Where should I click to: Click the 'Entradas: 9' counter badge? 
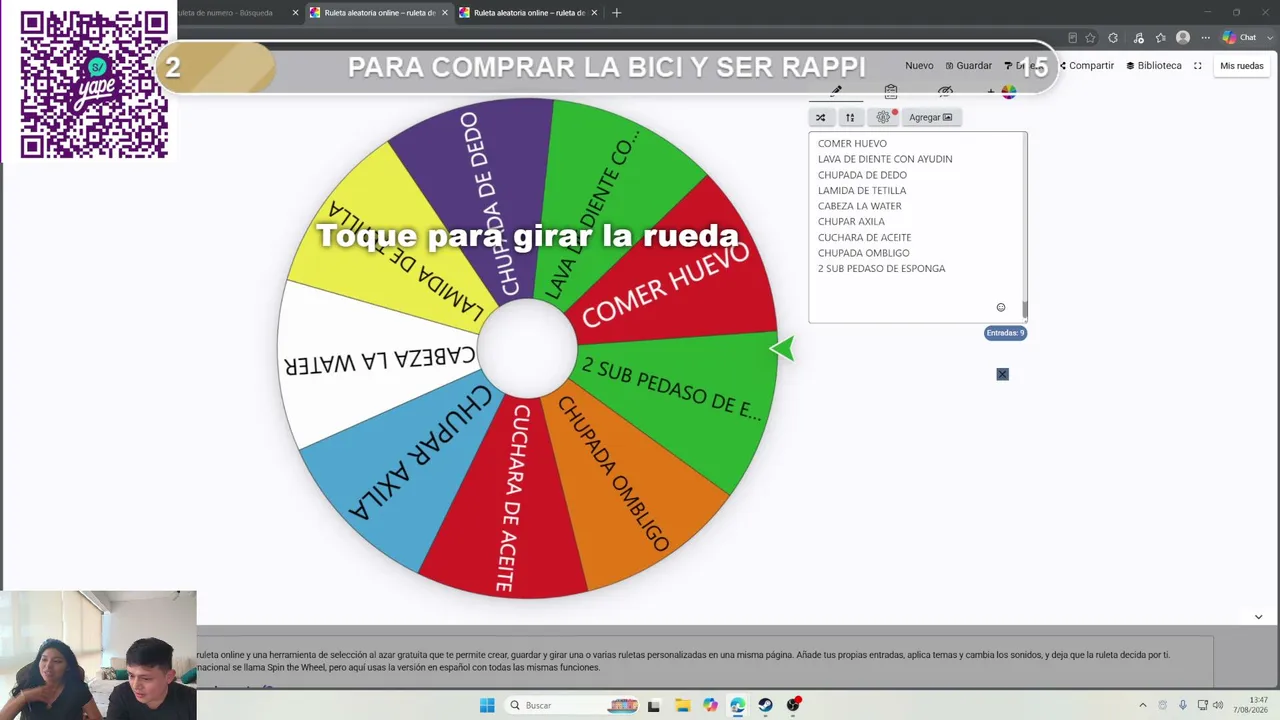point(1005,333)
